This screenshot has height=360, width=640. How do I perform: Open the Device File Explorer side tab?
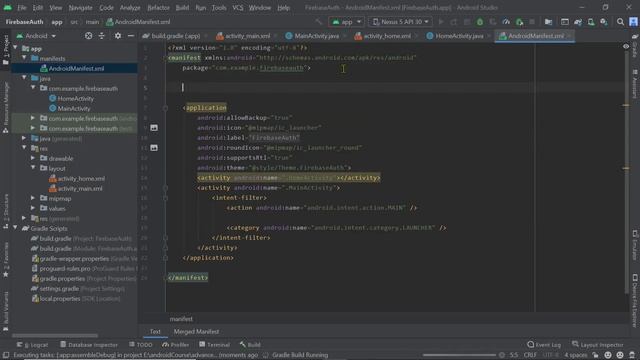click(635, 300)
